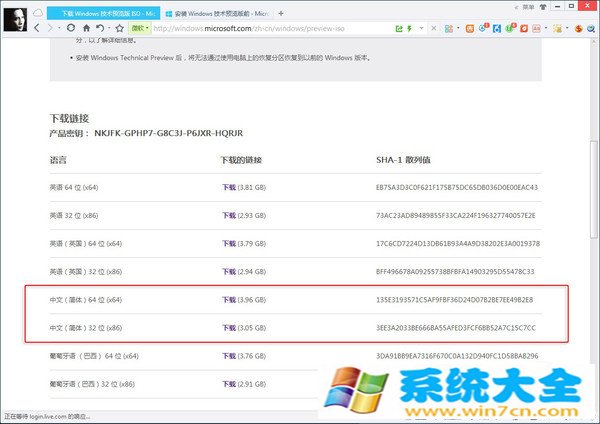Click SHA-1 hash starting with 3EE3A203

pyautogui.click(x=456, y=328)
